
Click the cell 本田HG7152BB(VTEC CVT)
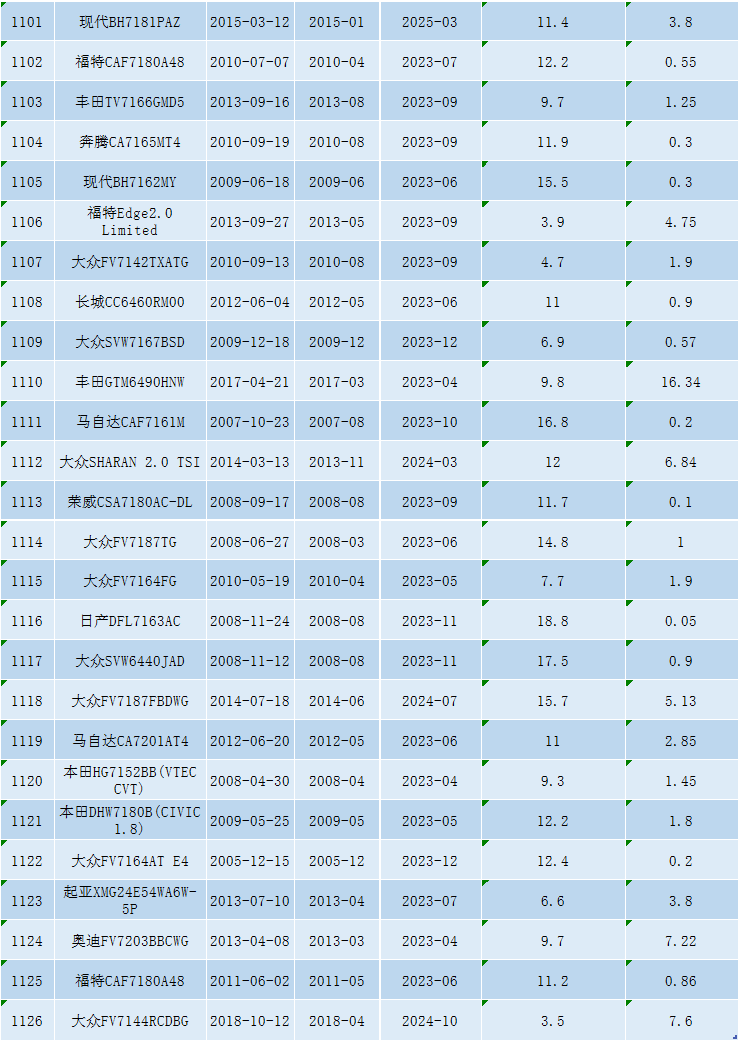tap(130, 781)
